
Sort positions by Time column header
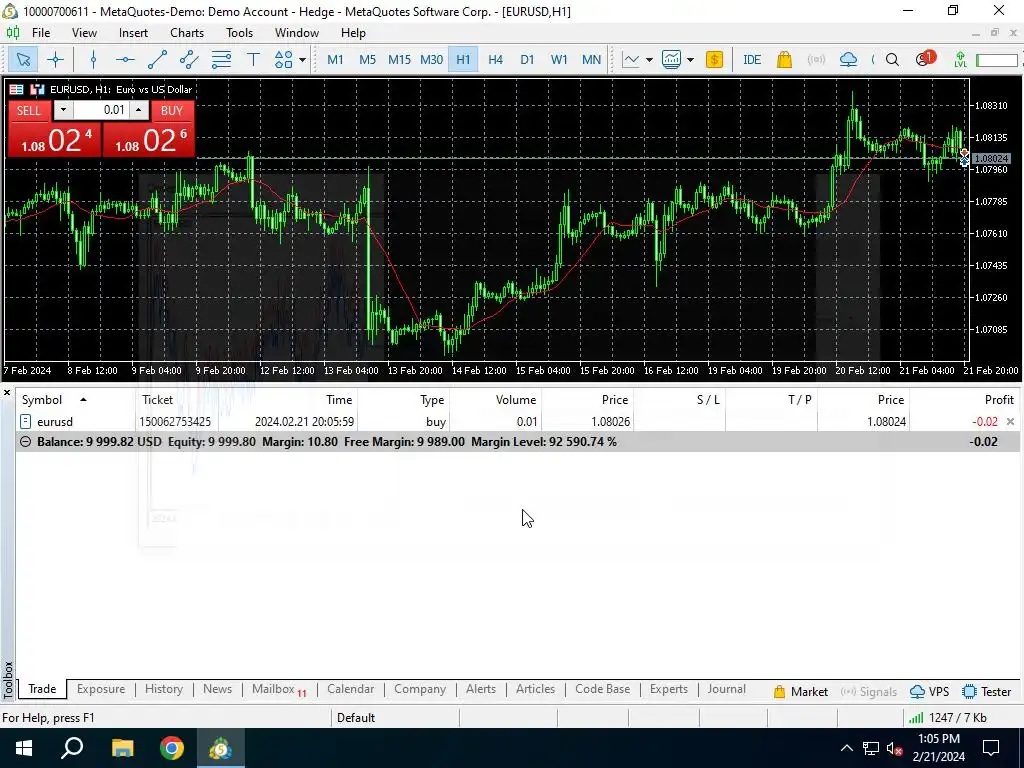point(339,400)
